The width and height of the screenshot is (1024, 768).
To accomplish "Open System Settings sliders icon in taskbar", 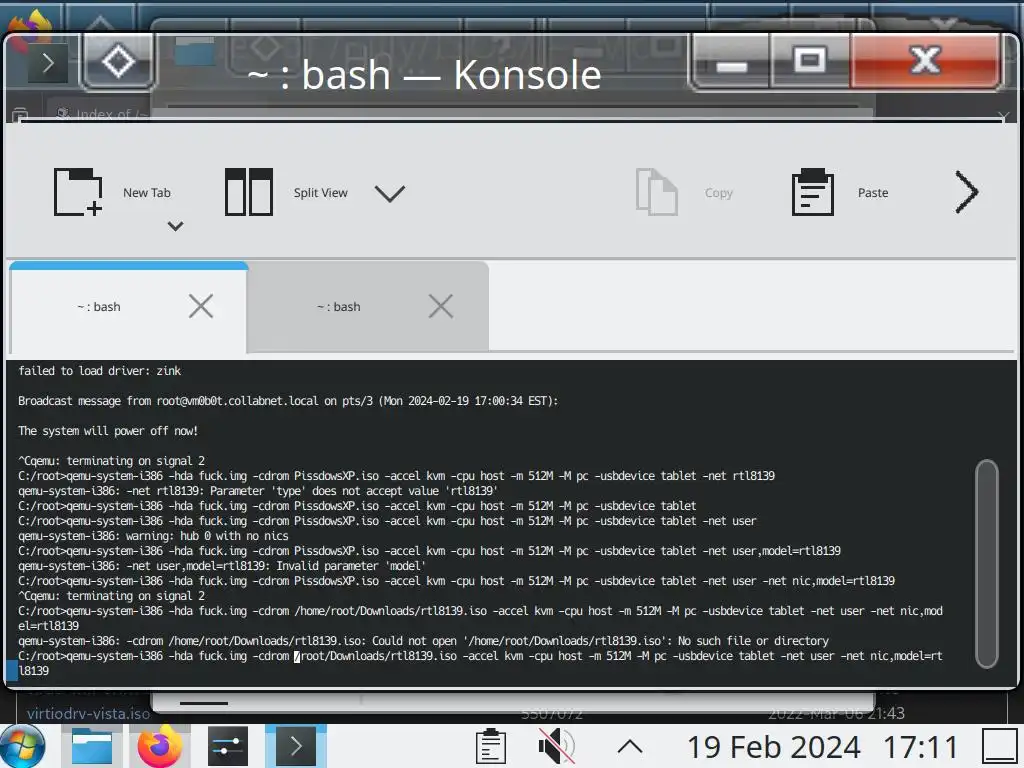I will click(228, 746).
